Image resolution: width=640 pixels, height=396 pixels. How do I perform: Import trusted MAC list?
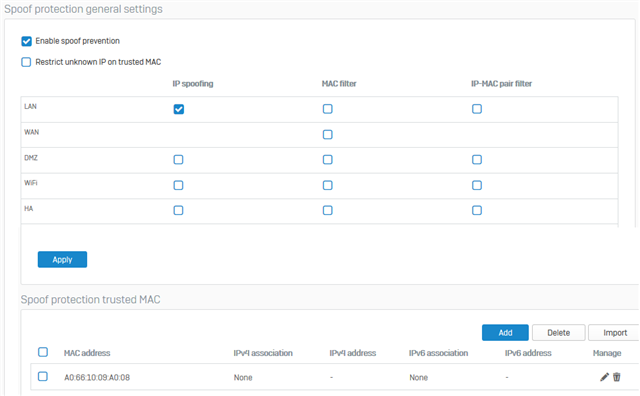615,333
